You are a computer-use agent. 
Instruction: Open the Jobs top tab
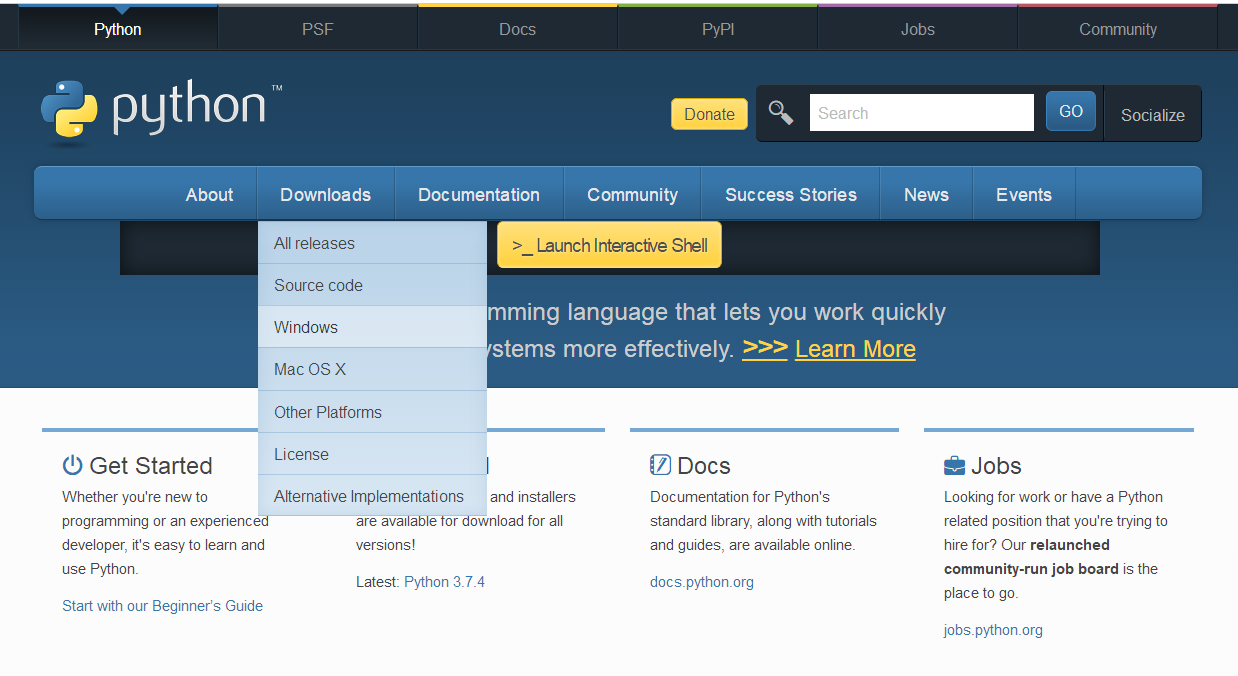tap(918, 28)
